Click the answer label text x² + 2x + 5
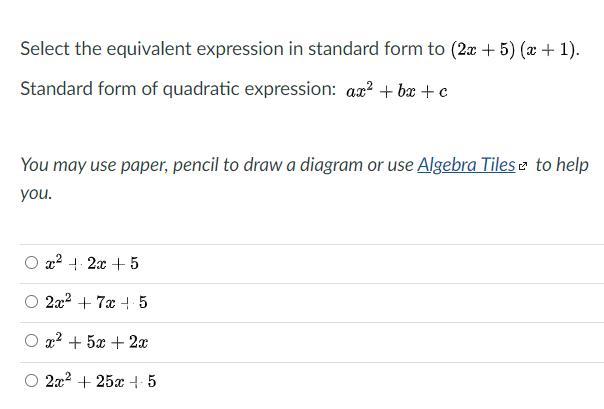The height and width of the screenshot is (409, 604). click(x=92, y=263)
